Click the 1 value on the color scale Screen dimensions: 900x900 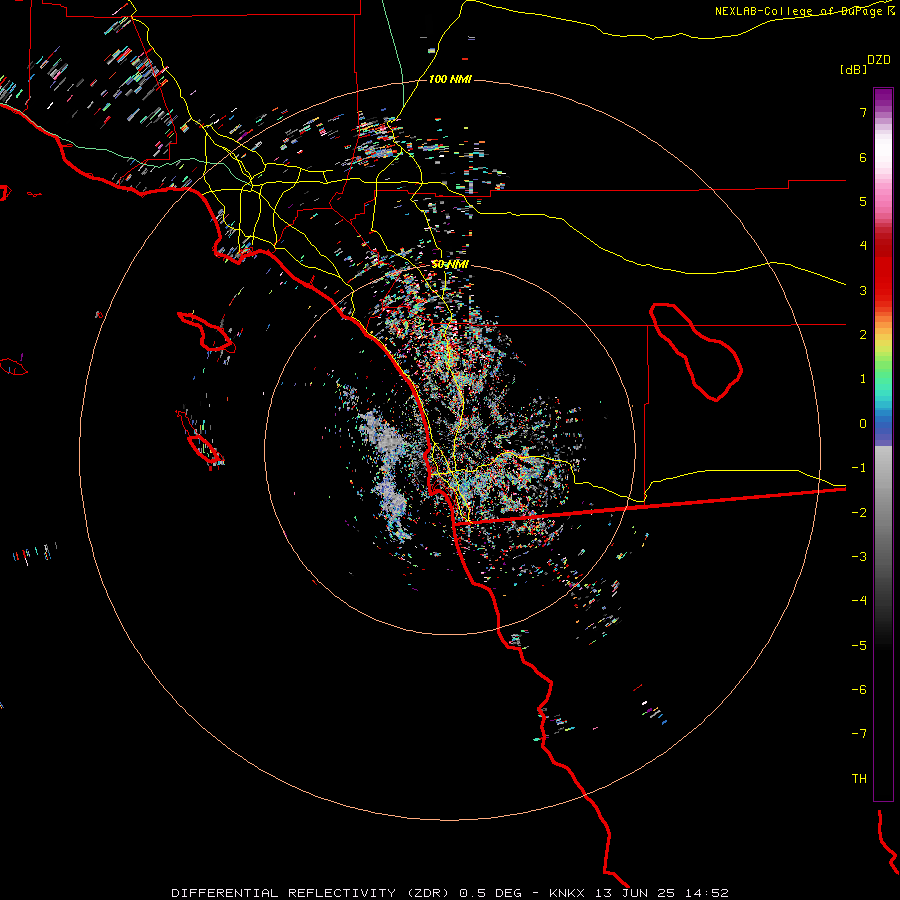(863, 379)
